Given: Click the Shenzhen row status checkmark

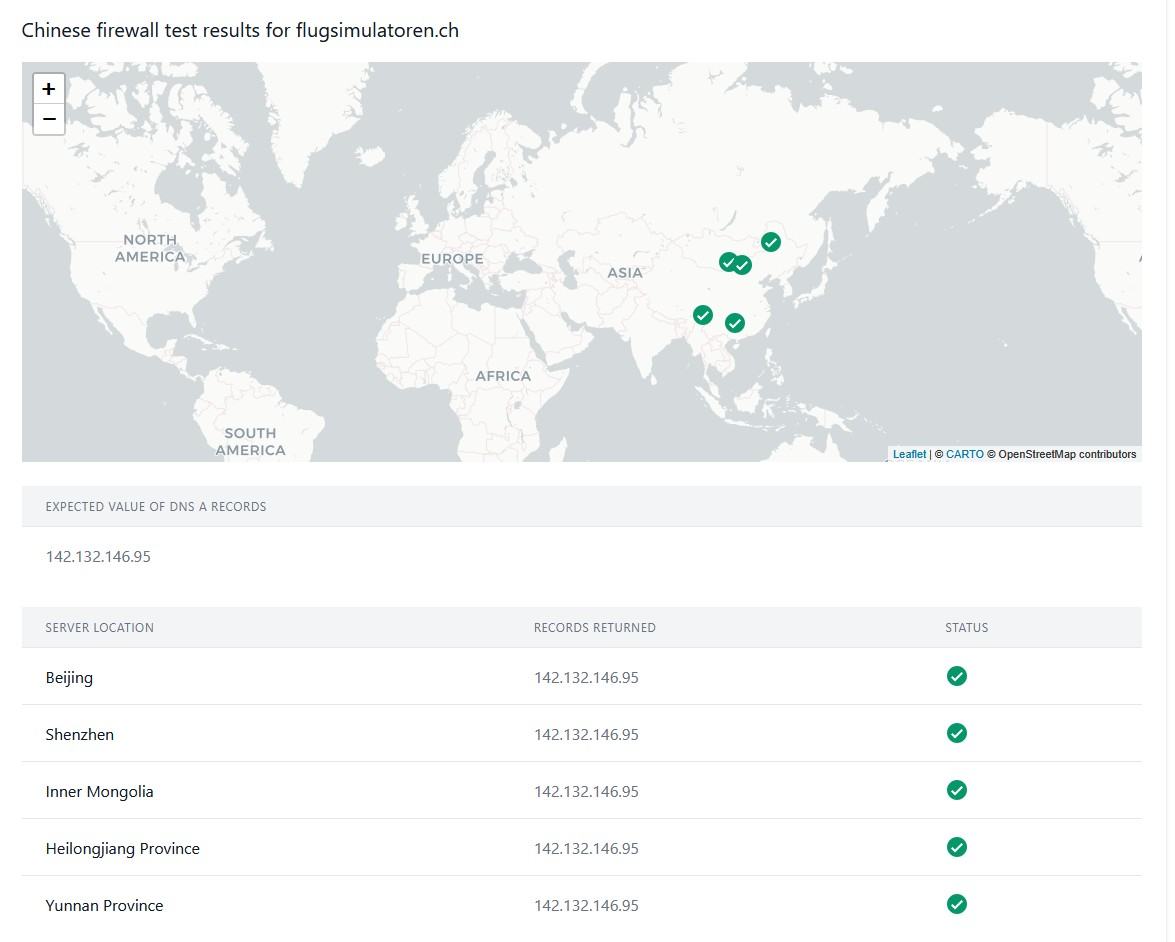Looking at the screenshot, I should [x=957, y=733].
